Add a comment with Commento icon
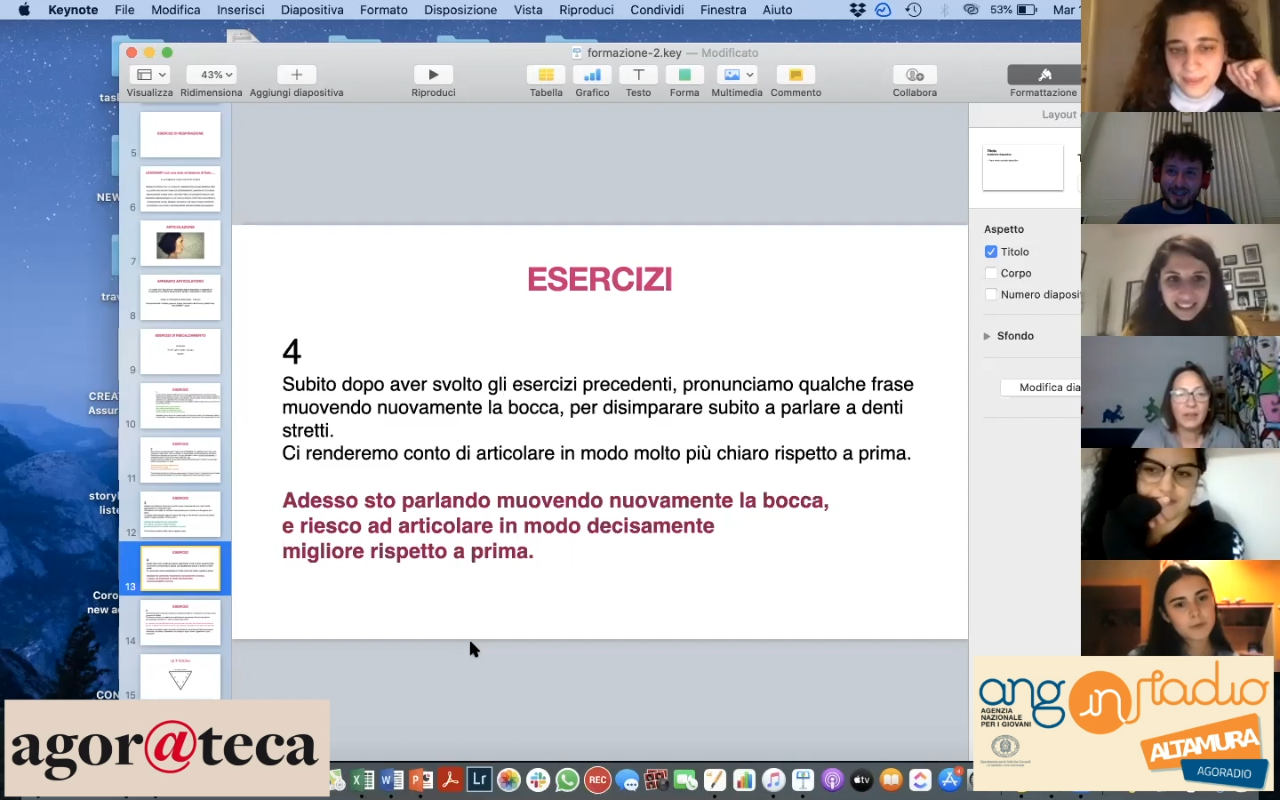 (796, 75)
